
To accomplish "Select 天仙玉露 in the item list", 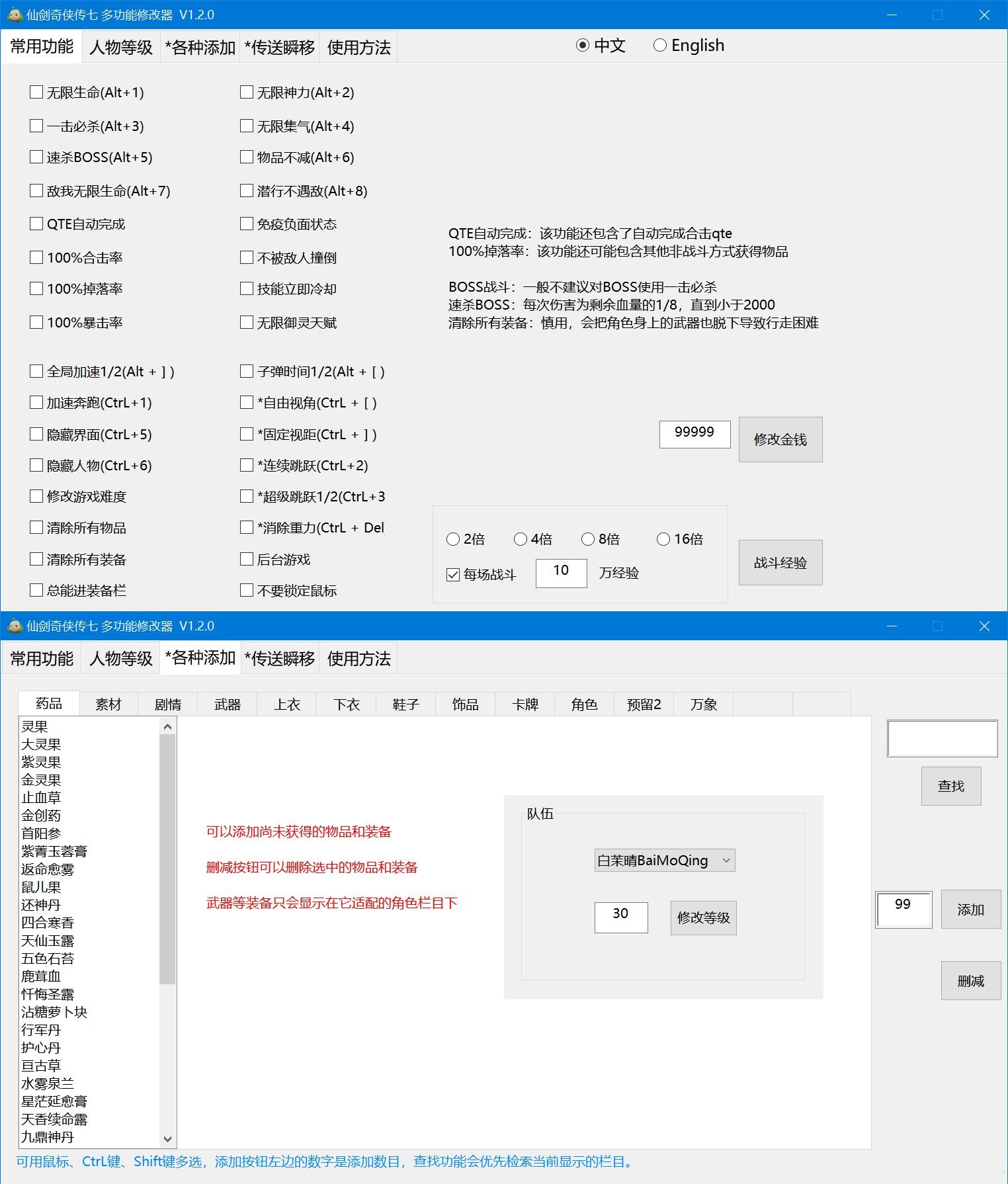I will pyautogui.click(x=89, y=941).
